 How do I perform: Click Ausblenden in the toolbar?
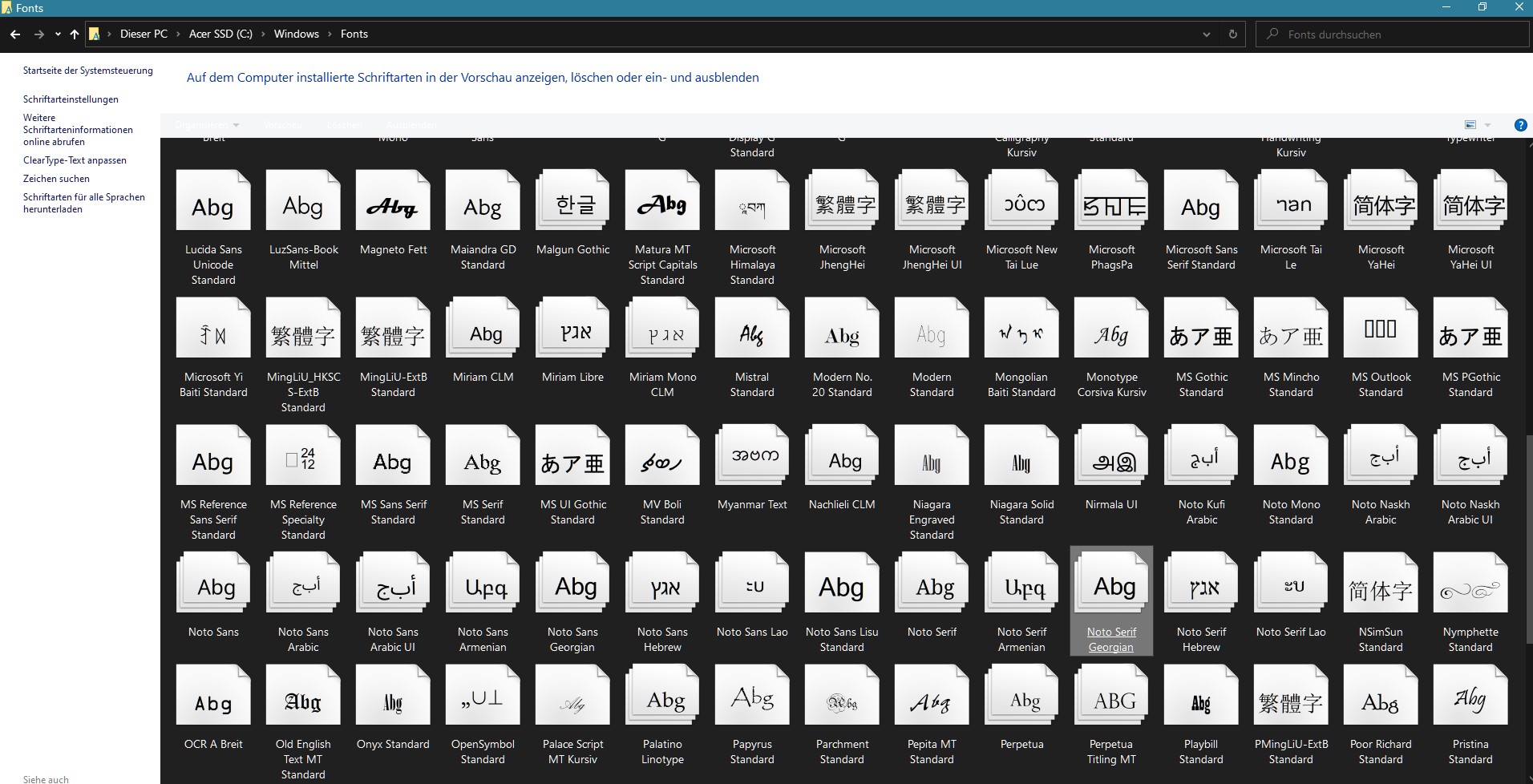click(x=411, y=125)
